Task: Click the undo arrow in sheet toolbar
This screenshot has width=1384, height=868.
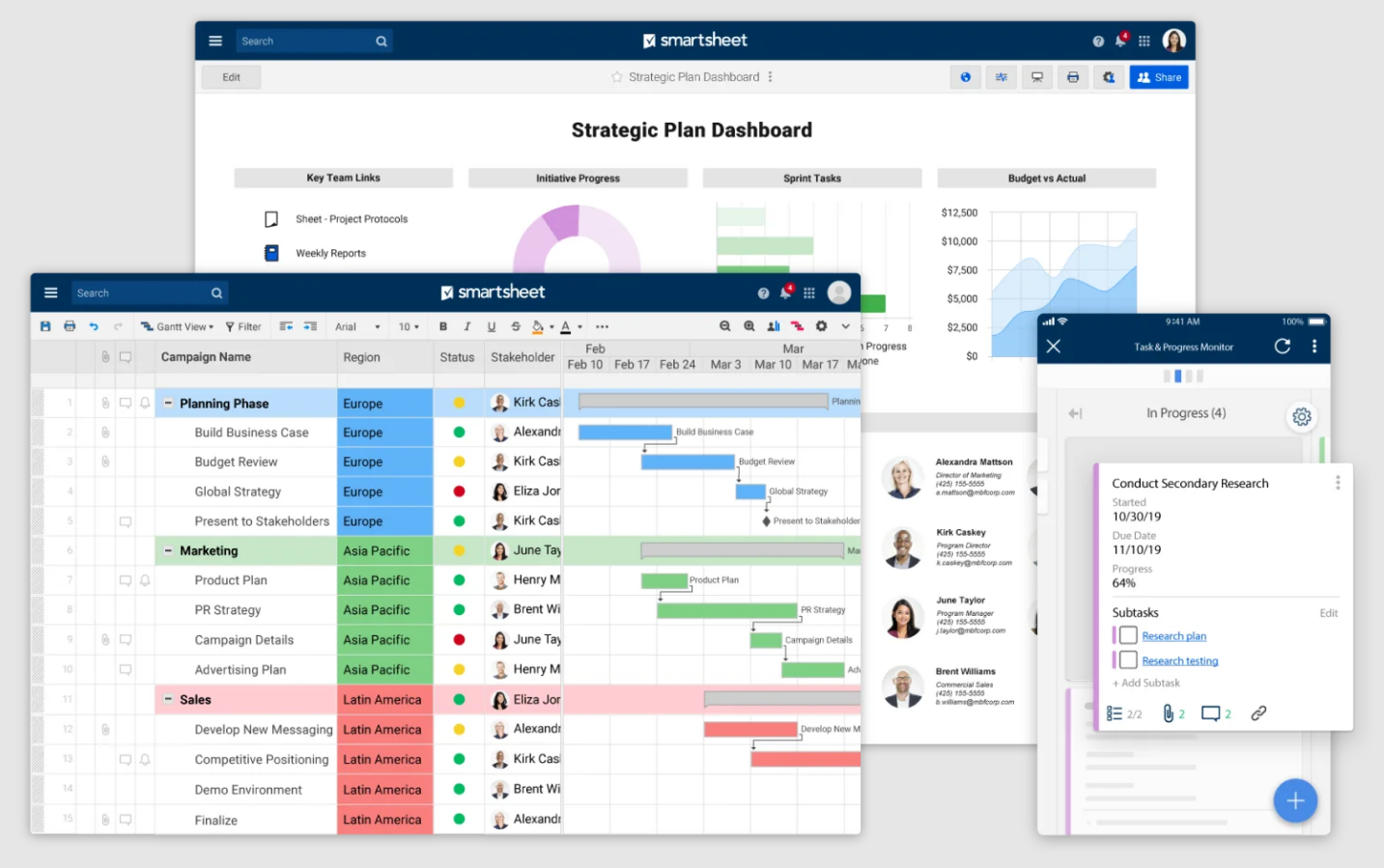Action: (94, 326)
